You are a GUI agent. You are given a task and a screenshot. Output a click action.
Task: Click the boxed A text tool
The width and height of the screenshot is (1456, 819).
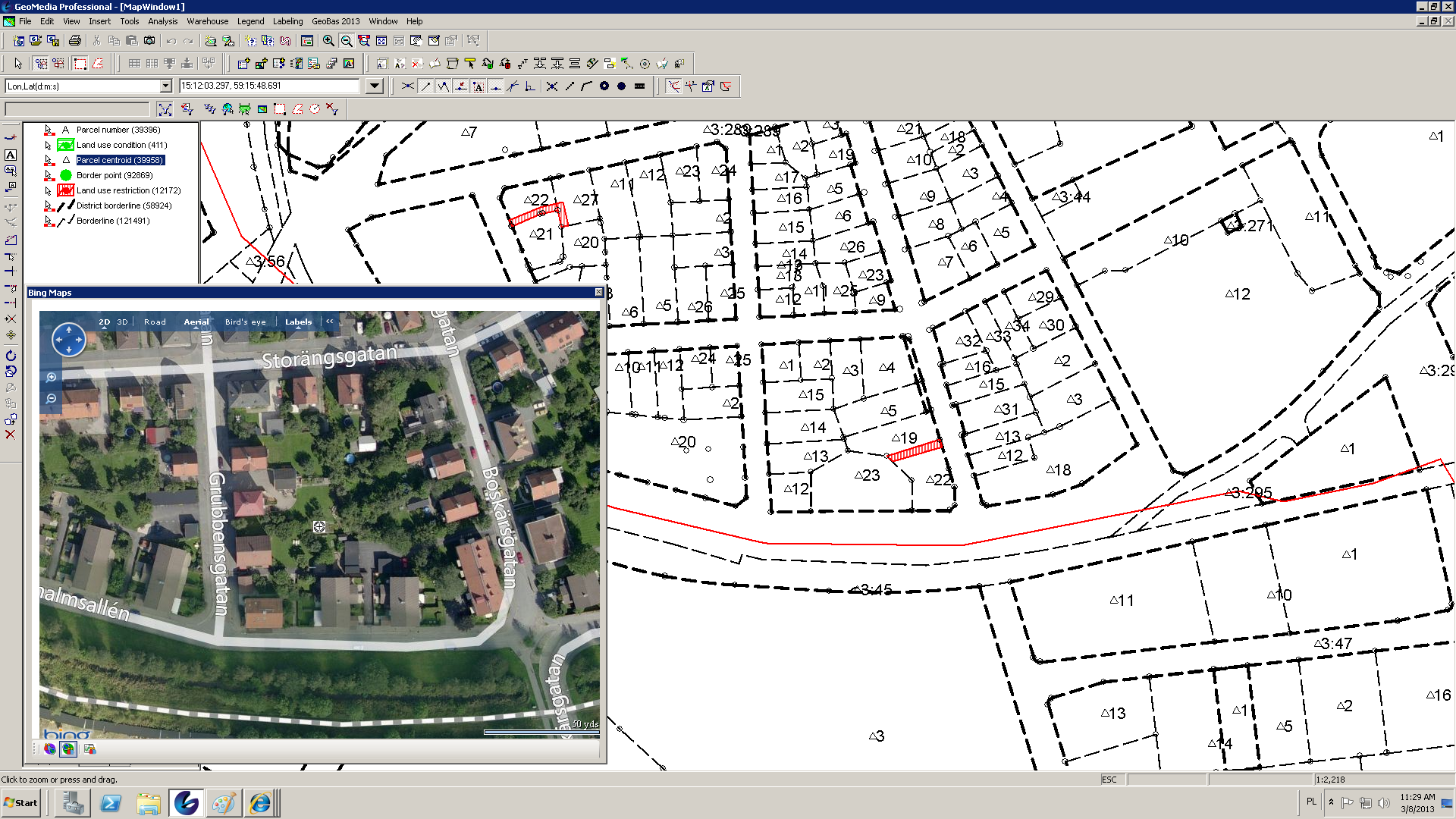point(11,155)
